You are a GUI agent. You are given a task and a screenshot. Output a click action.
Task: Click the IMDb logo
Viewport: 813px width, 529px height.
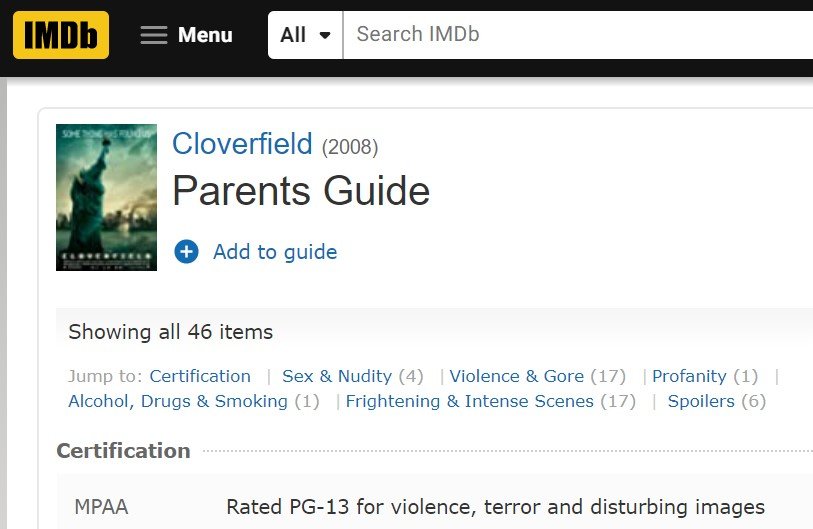point(61,35)
